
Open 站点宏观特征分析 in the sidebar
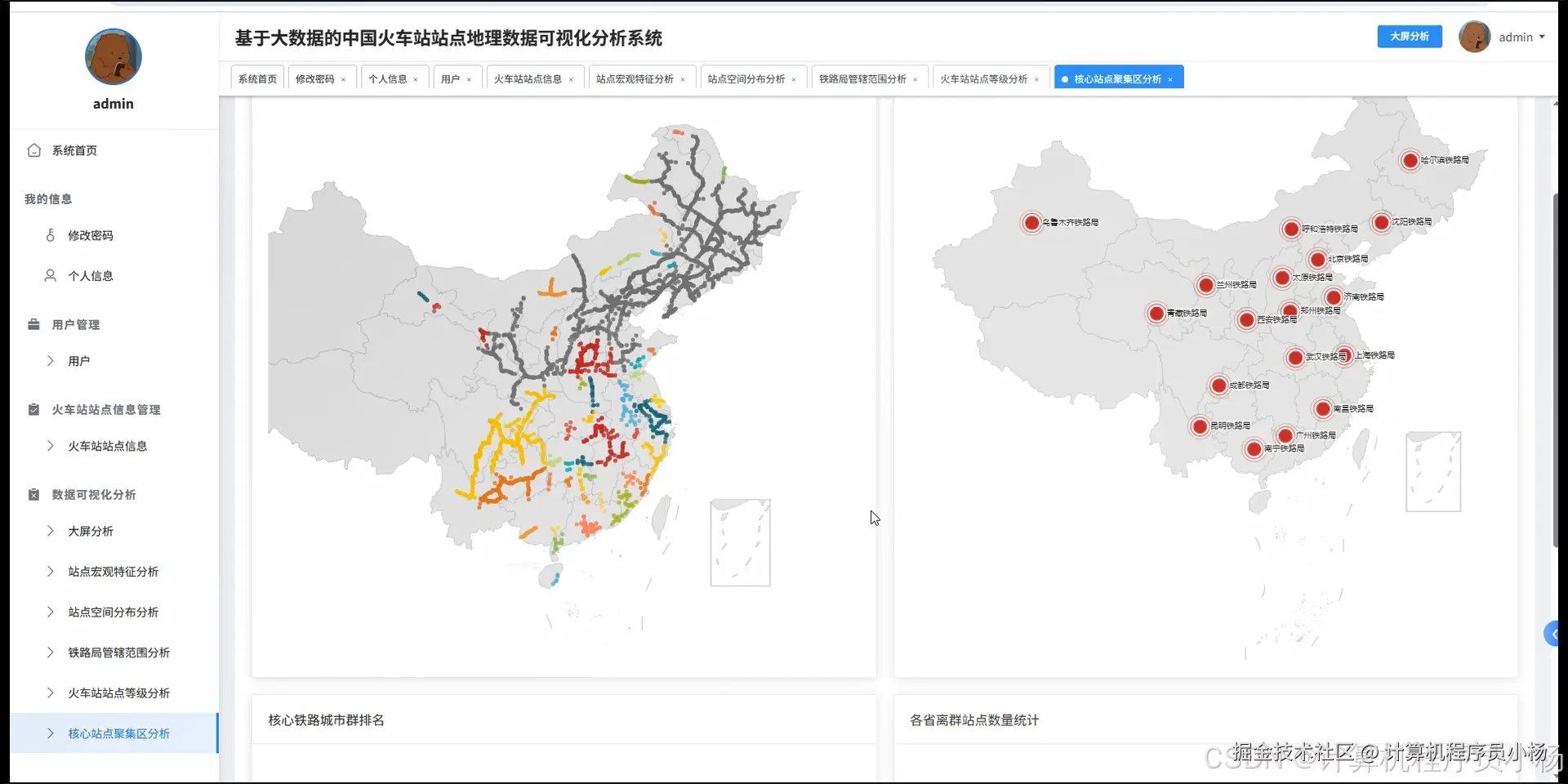(x=114, y=572)
